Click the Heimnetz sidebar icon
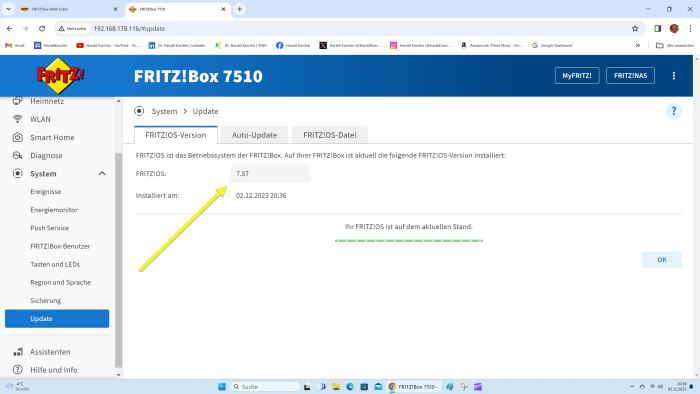This screenshot has width=700, height=394. tap(17, 101)
